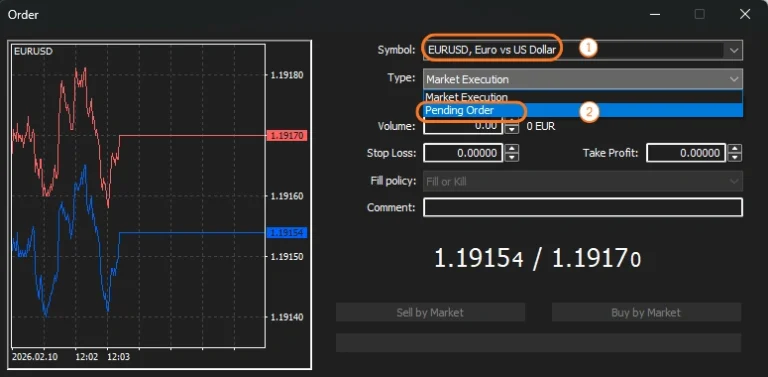Click the blue bid price label 1.19154
Viewport: 768px width, 377px height.
tap(287, 233)
